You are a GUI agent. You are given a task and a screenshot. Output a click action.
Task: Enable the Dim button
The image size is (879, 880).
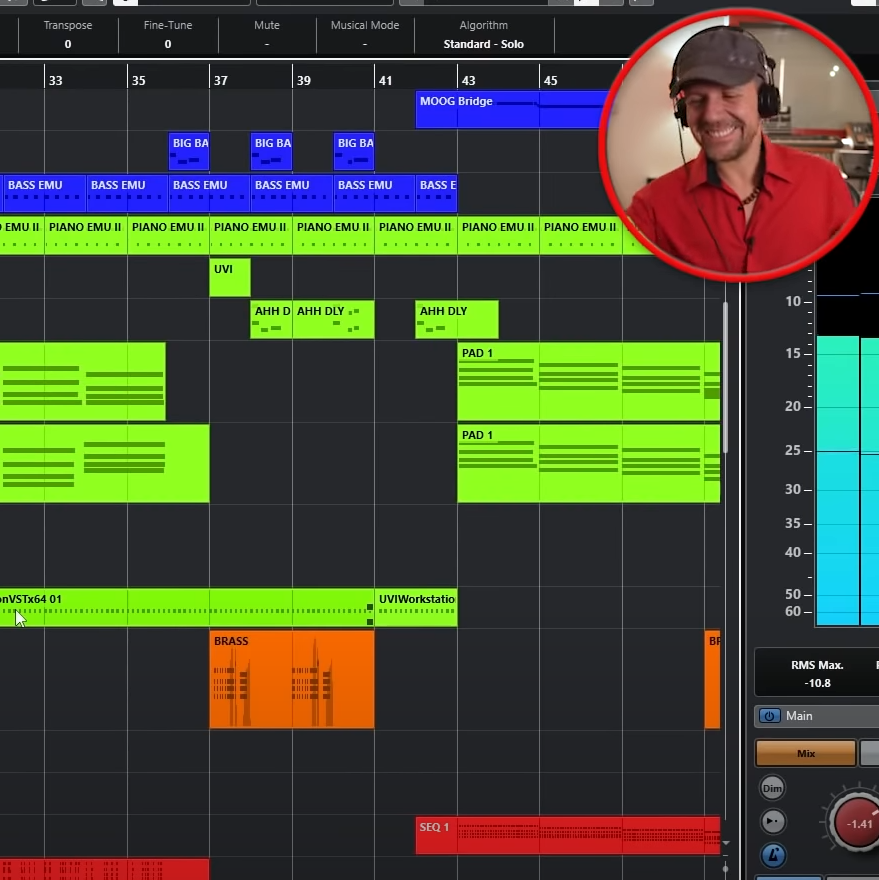772,789
